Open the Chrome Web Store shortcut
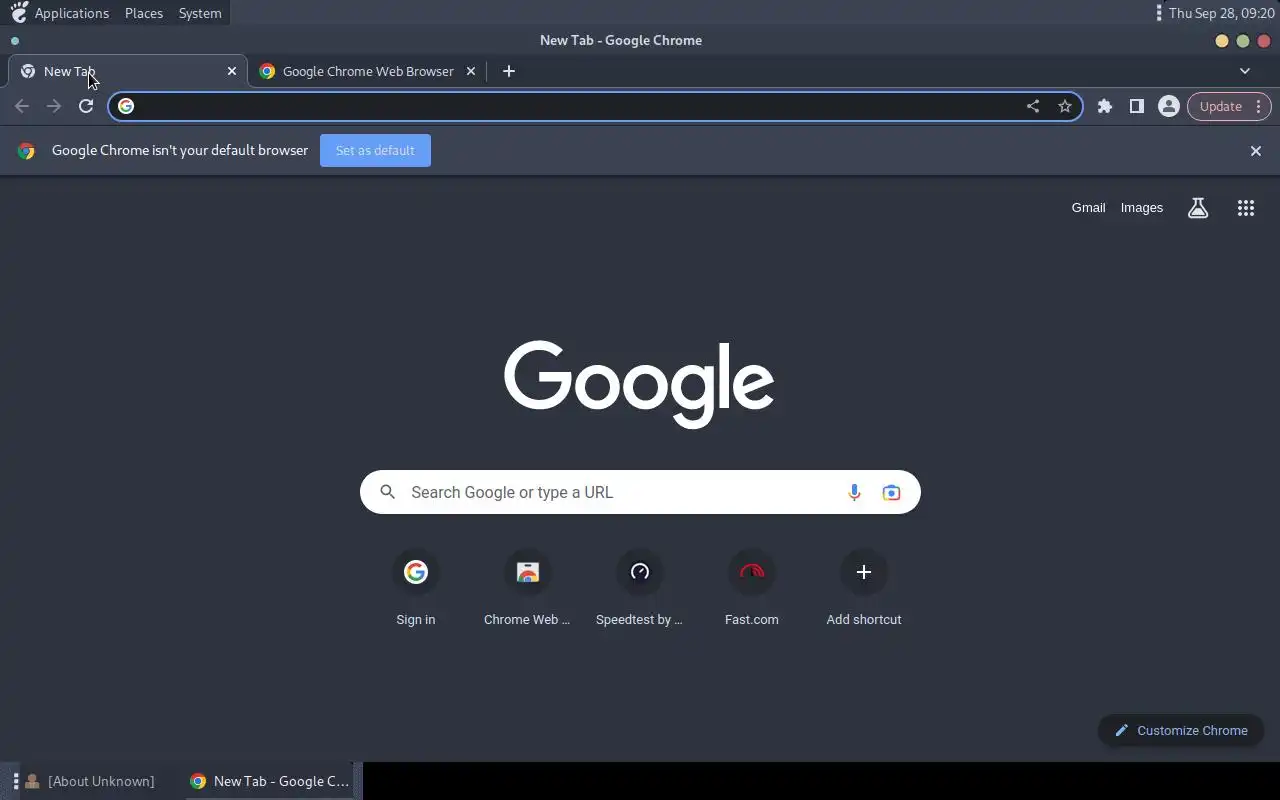 coord(528,588)
